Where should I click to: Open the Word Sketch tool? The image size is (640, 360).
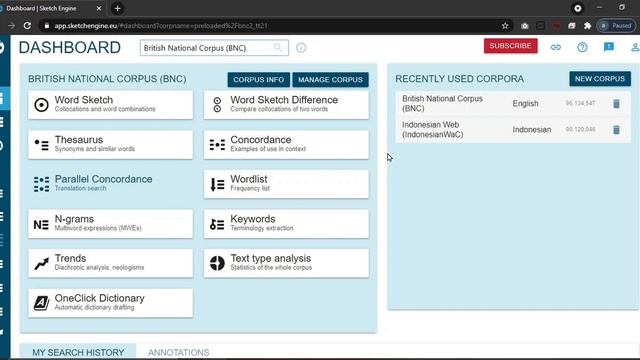[x=110, y=104]
